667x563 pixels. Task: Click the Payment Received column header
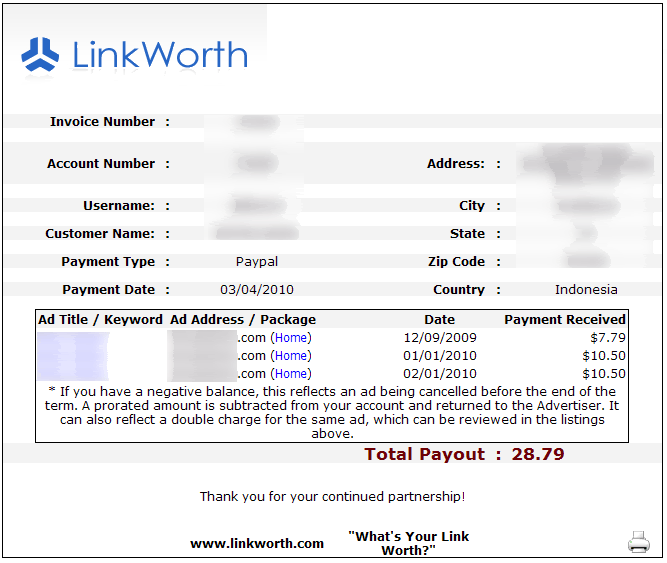click(565, 320)
